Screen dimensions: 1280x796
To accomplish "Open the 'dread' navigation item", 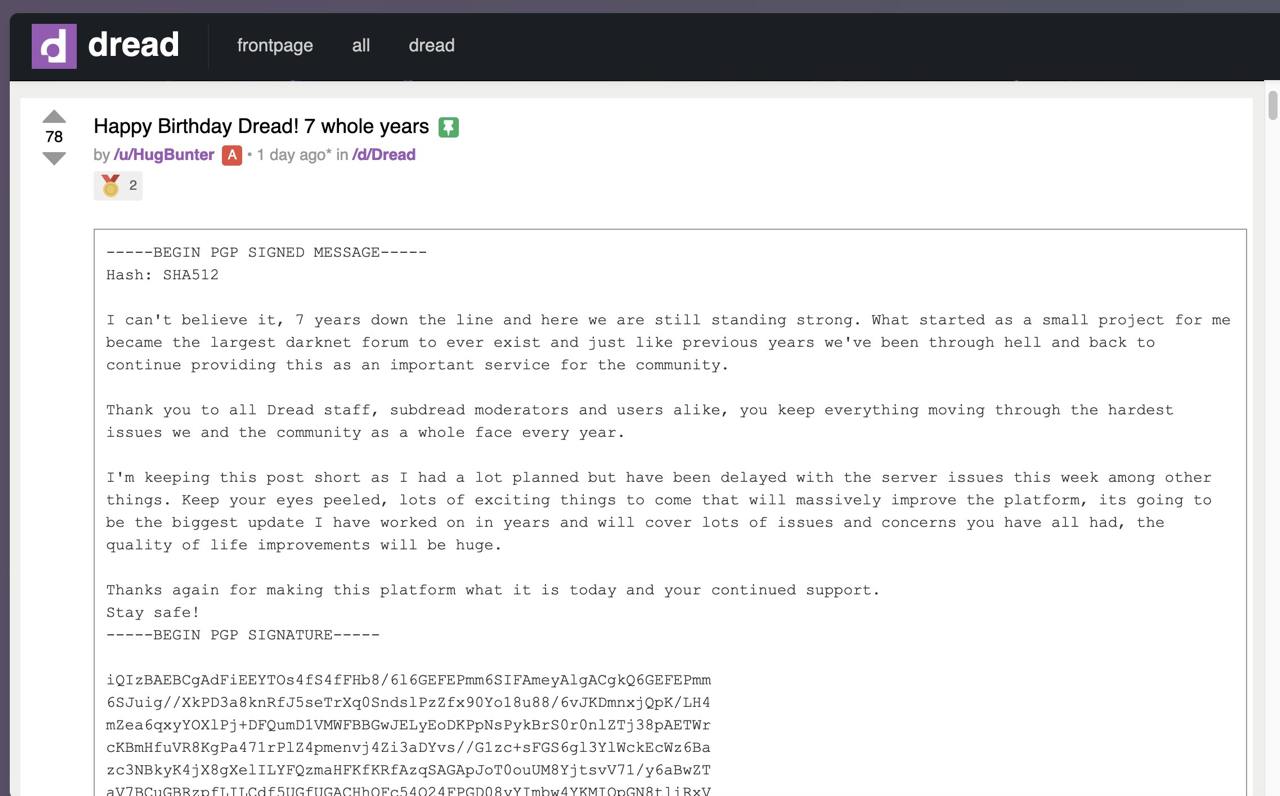I will tap(431, 45).
